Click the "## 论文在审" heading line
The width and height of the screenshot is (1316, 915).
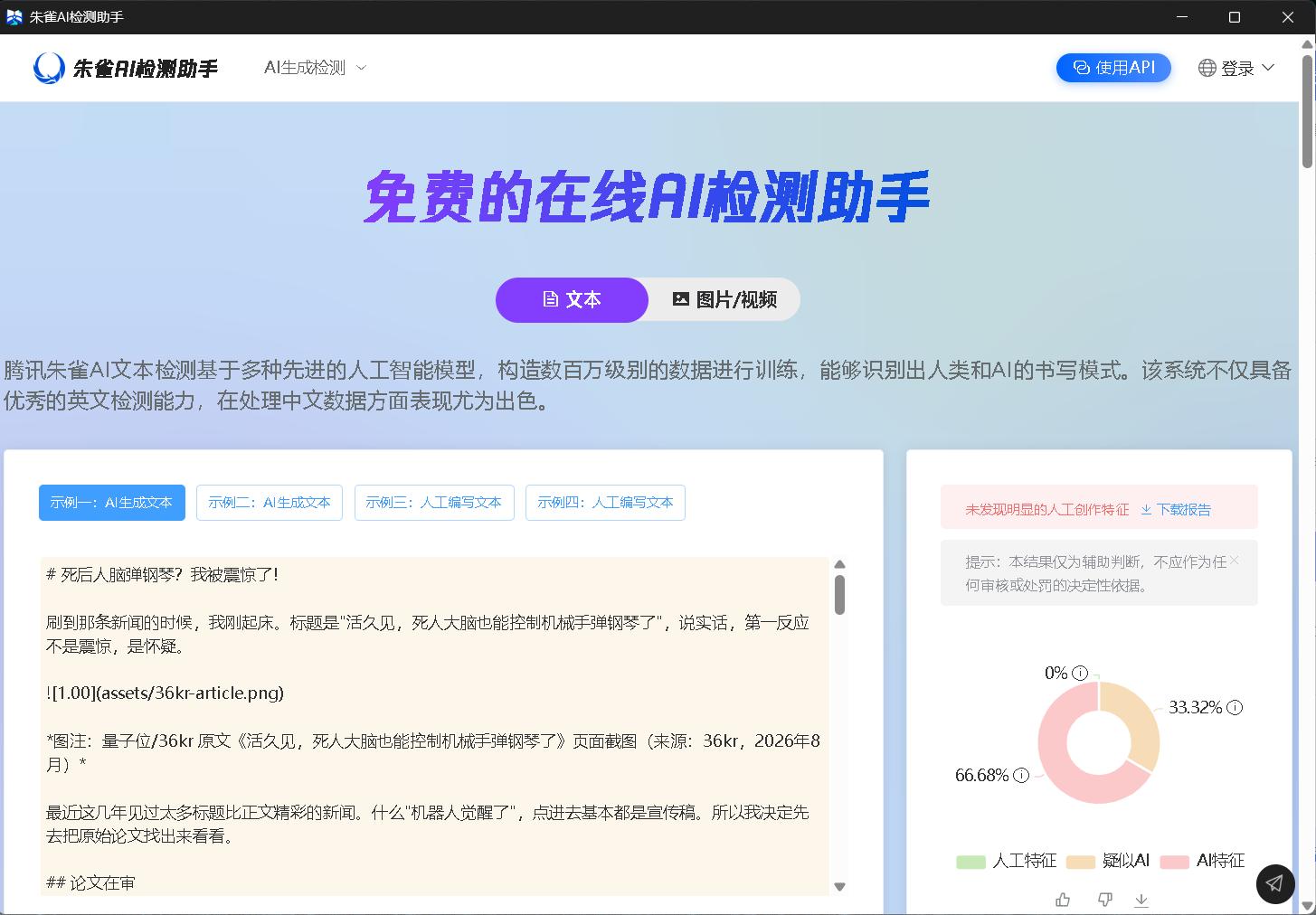(90, 883)
